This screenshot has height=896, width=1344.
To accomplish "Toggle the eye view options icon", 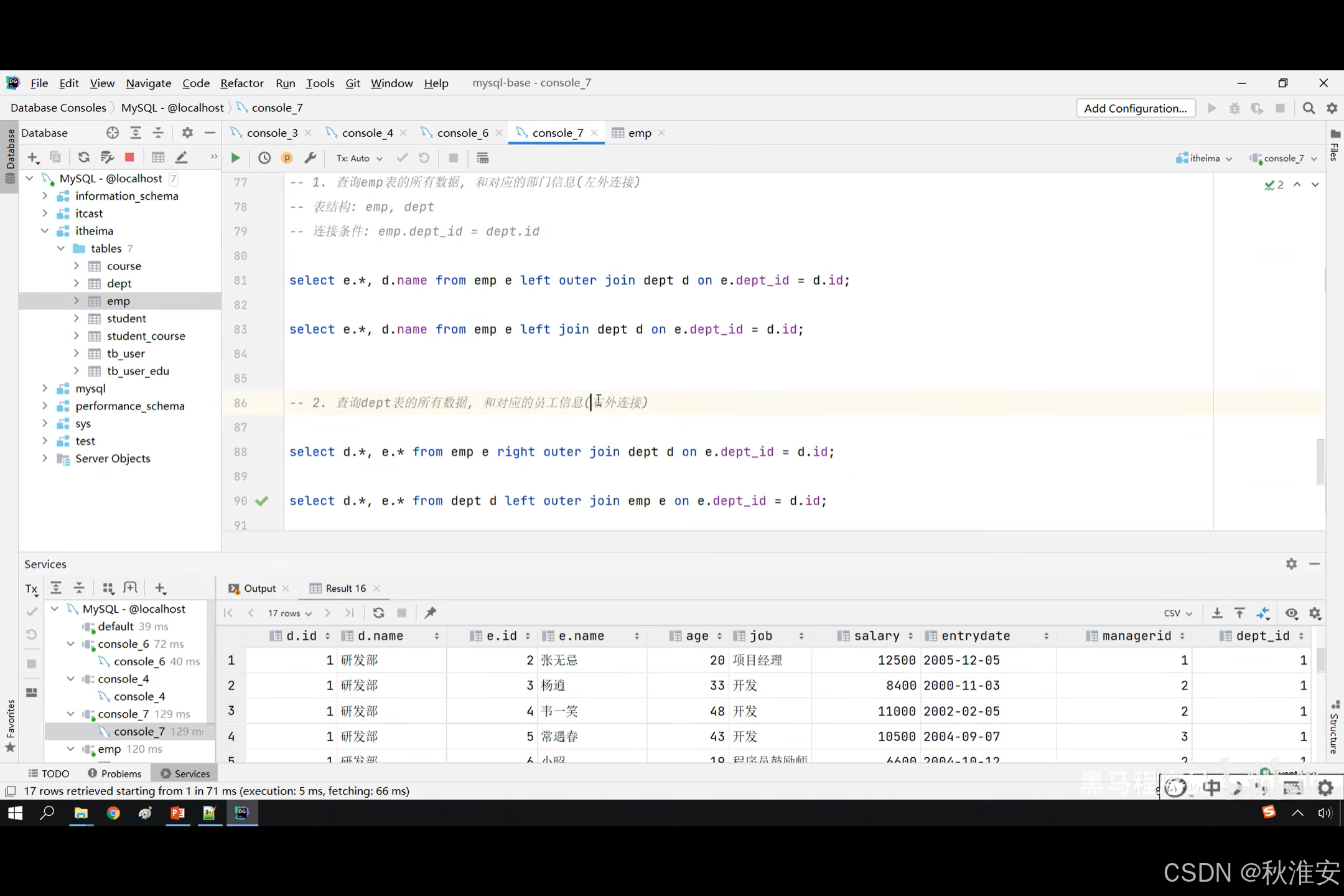I will tap(1292, 614).
